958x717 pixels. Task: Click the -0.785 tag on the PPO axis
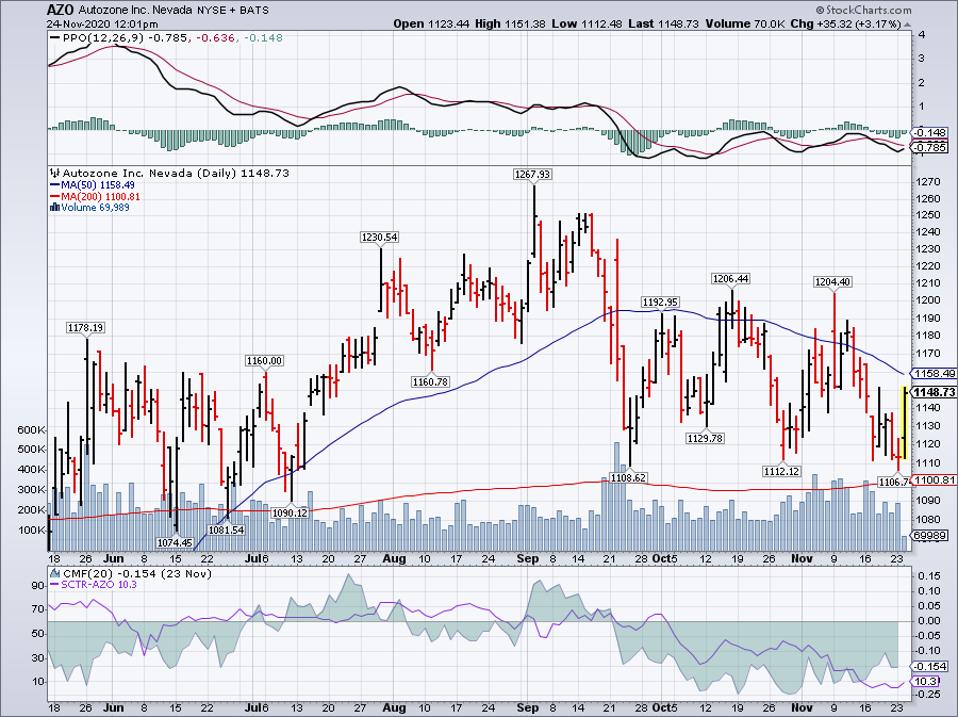coord(930,148)
